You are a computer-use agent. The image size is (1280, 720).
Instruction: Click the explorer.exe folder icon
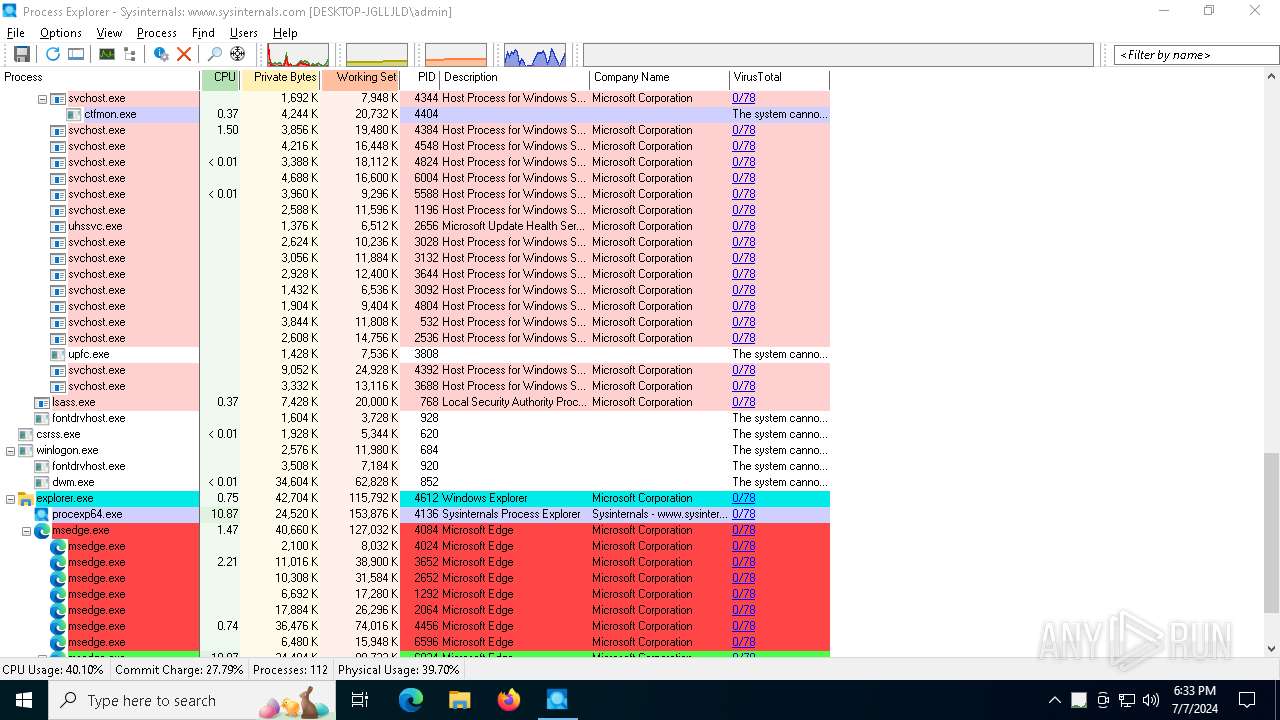[x=26, y=498]
